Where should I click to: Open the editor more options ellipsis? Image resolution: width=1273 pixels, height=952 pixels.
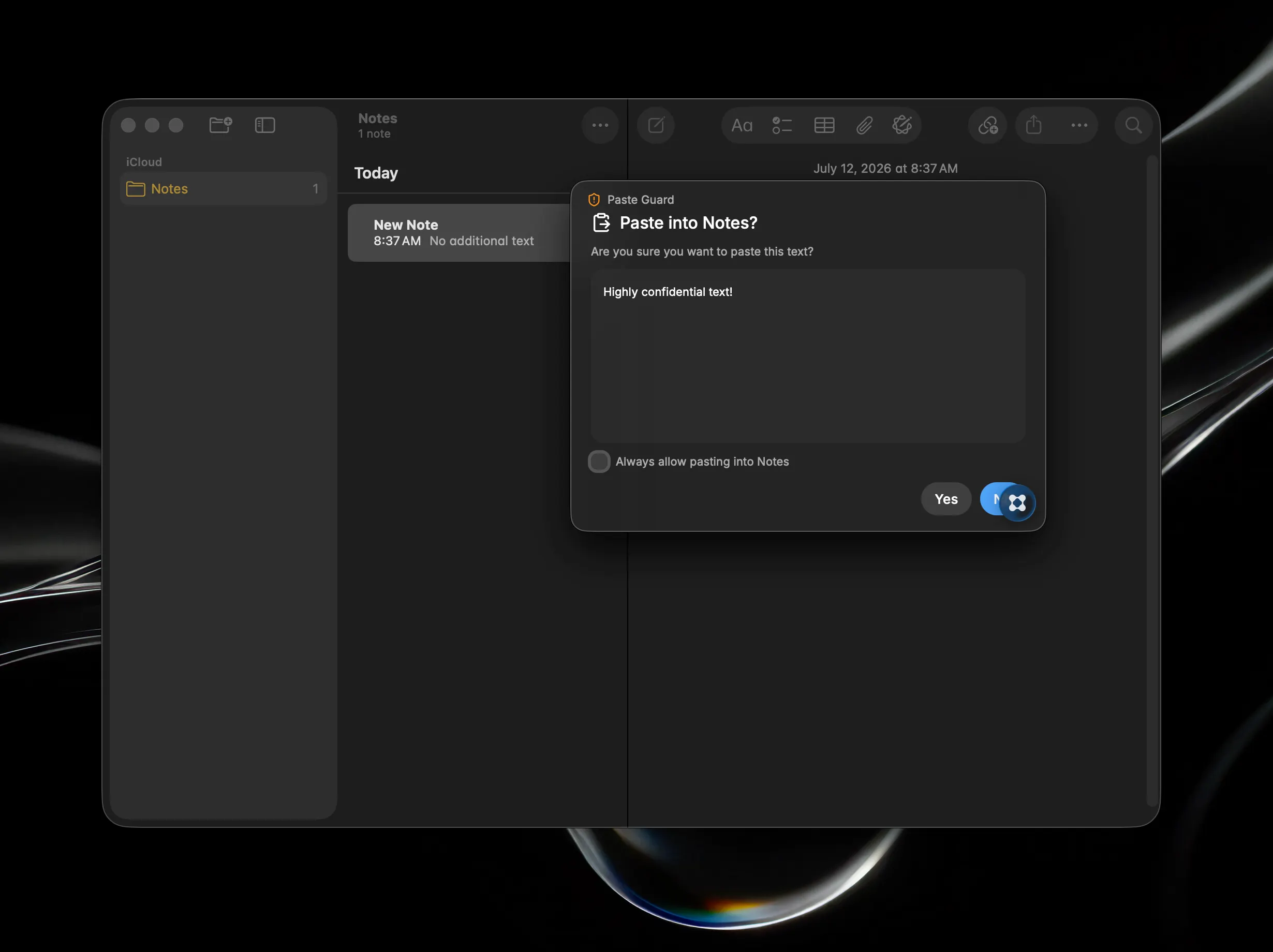(x=1079, y=125)
